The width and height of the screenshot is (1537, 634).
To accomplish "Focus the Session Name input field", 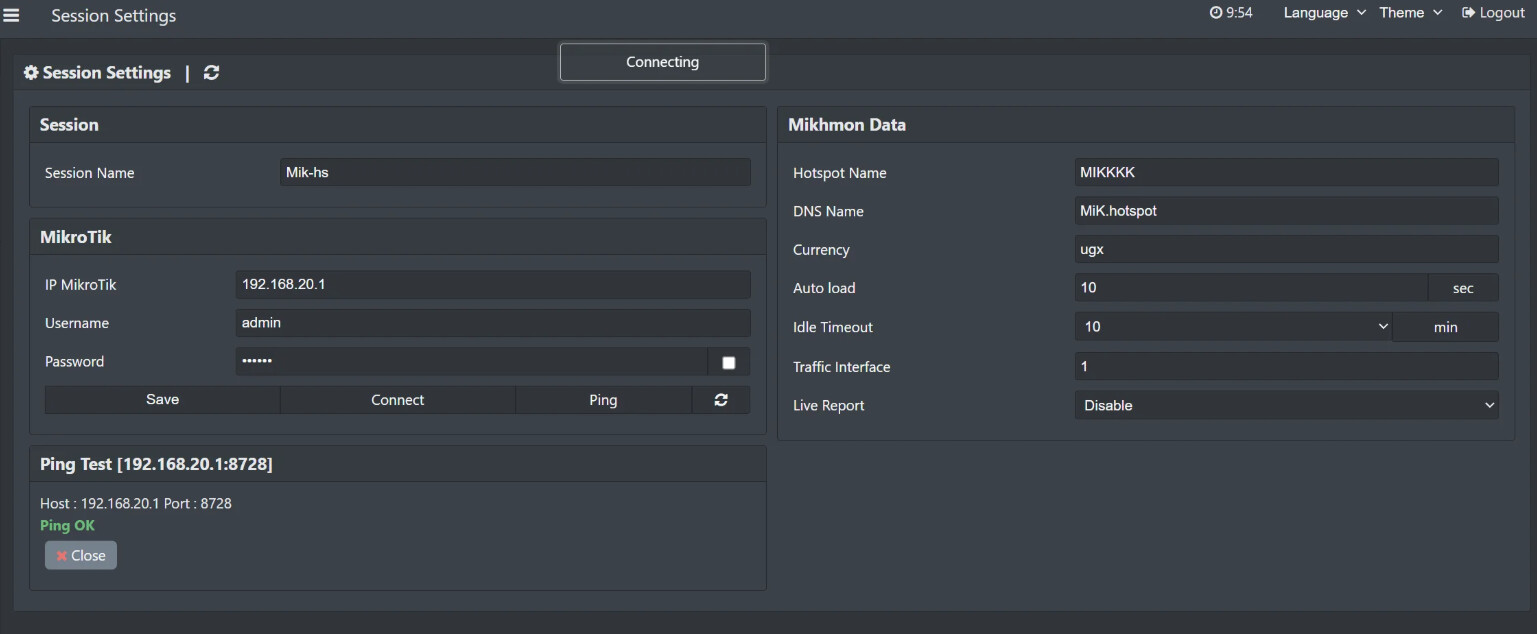I will click(x=515, y=173).
